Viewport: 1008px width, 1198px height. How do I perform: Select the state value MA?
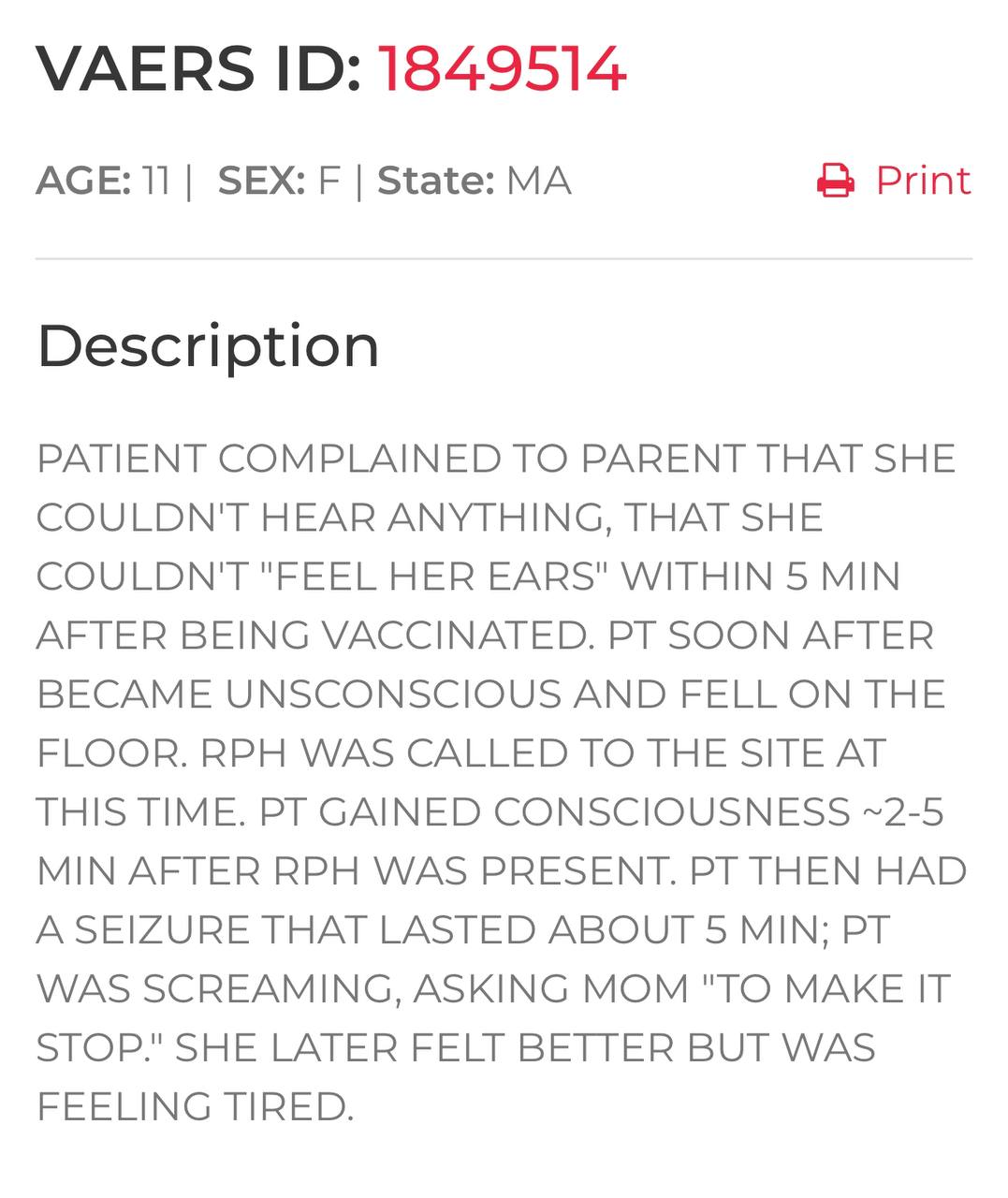pos(538,181)
